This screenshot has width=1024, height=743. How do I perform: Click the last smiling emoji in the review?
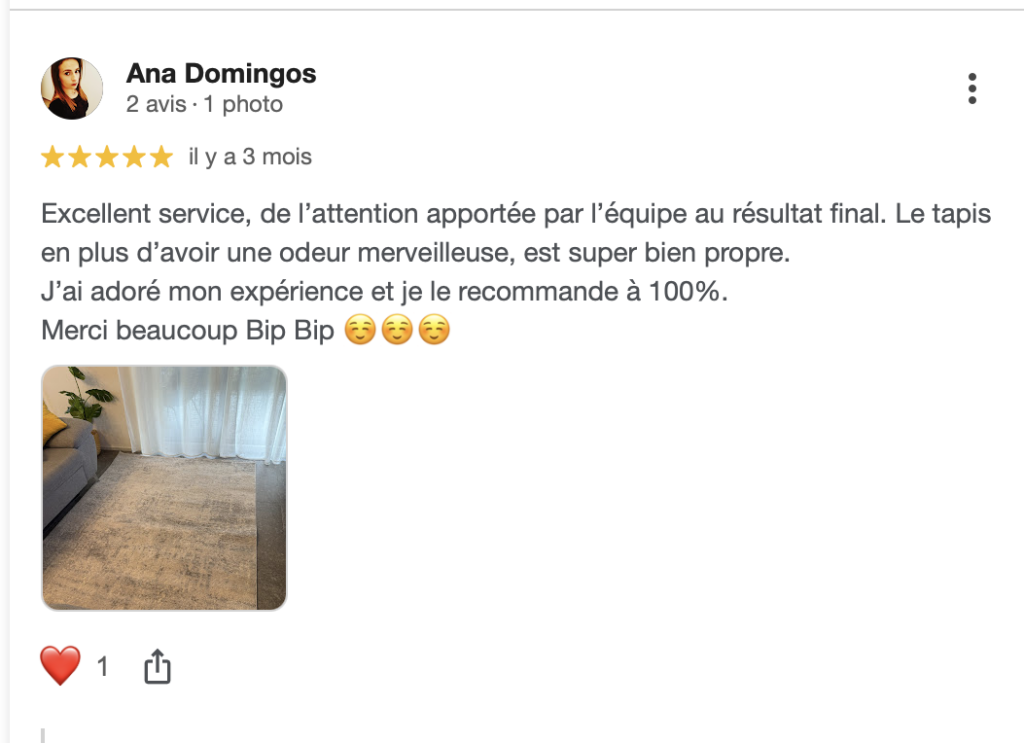pyautogui.click(x=434, y=331)
